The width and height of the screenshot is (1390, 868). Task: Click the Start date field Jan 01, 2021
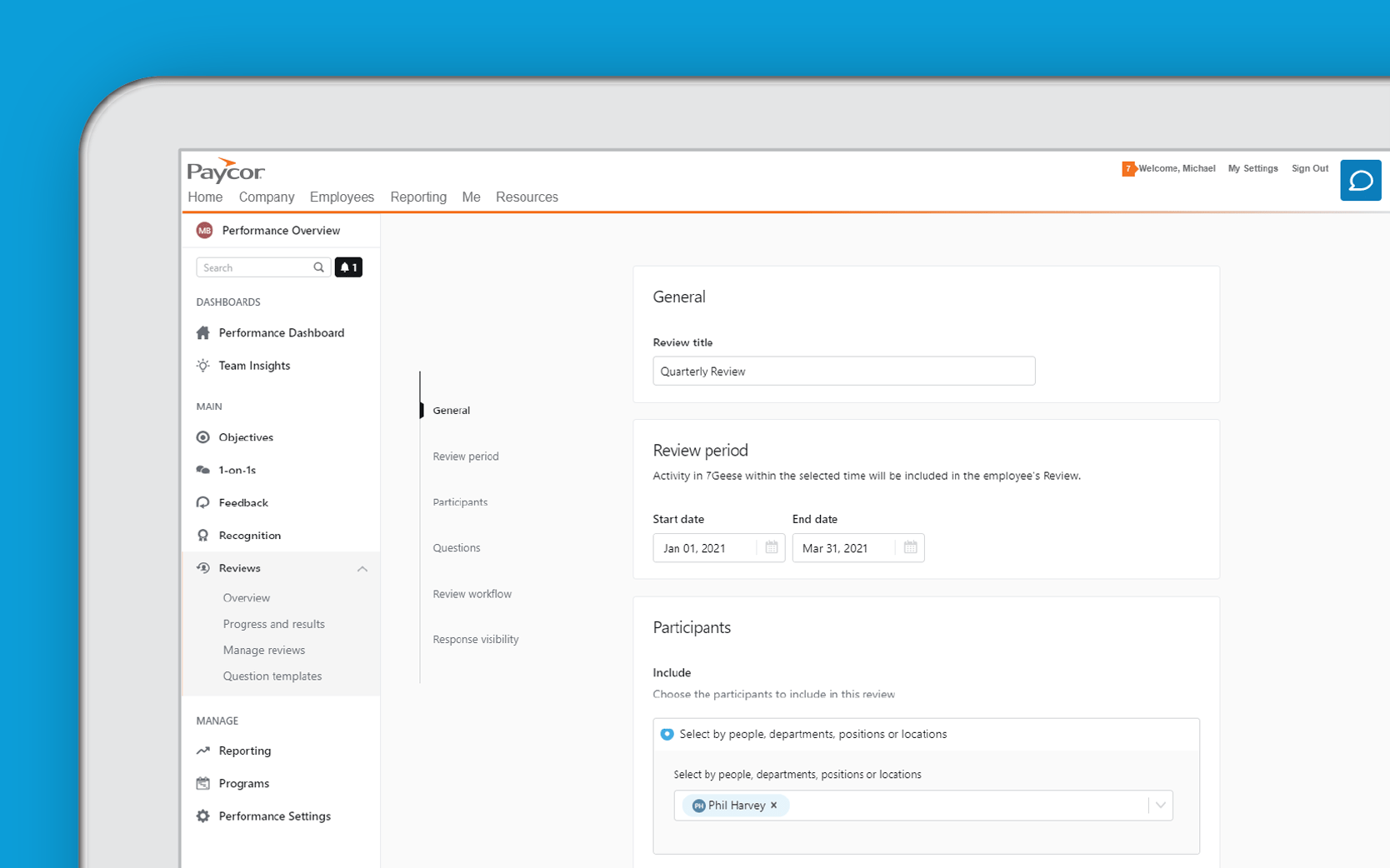(x=719, y=547)
